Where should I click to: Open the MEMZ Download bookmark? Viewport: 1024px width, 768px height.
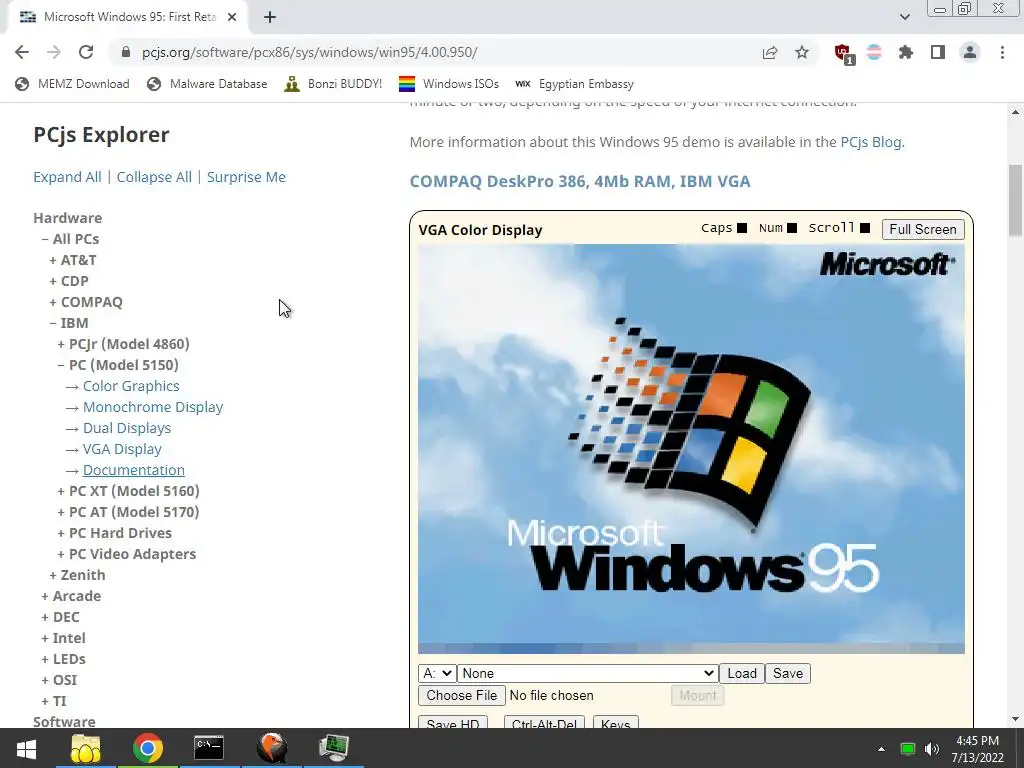tap(72, 84)
